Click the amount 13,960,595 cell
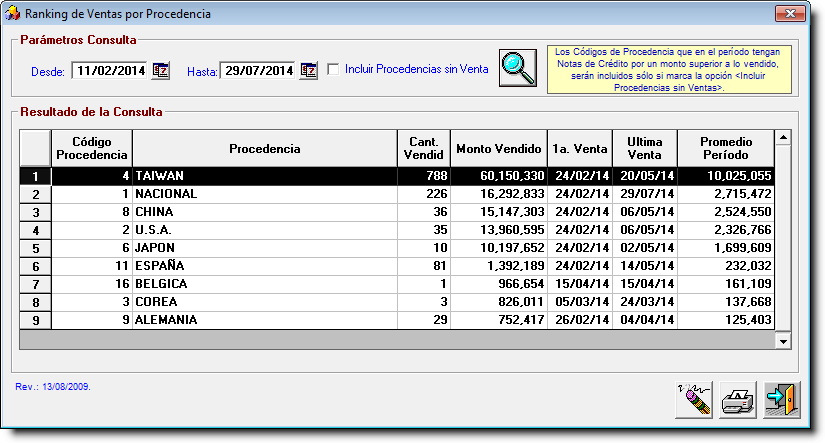825x443 pixels. [x=499, y=230]
